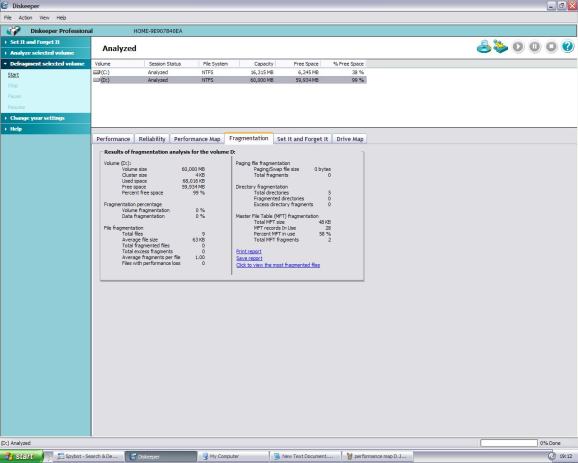Click the Capacity column header
578x463 pixels.
(257, 64)
